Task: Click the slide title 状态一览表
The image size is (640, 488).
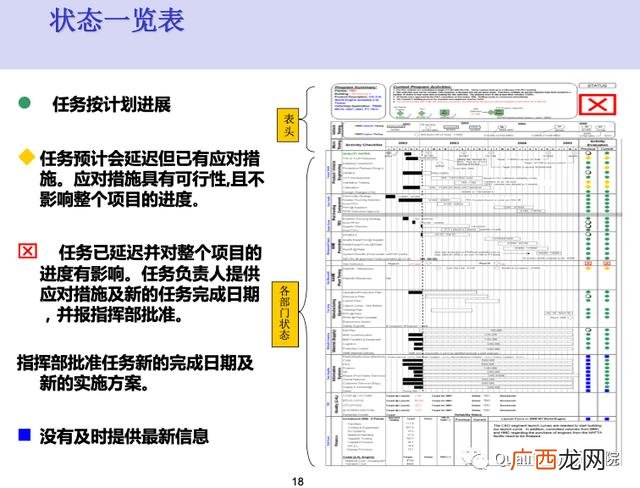Action: (117, 20)
